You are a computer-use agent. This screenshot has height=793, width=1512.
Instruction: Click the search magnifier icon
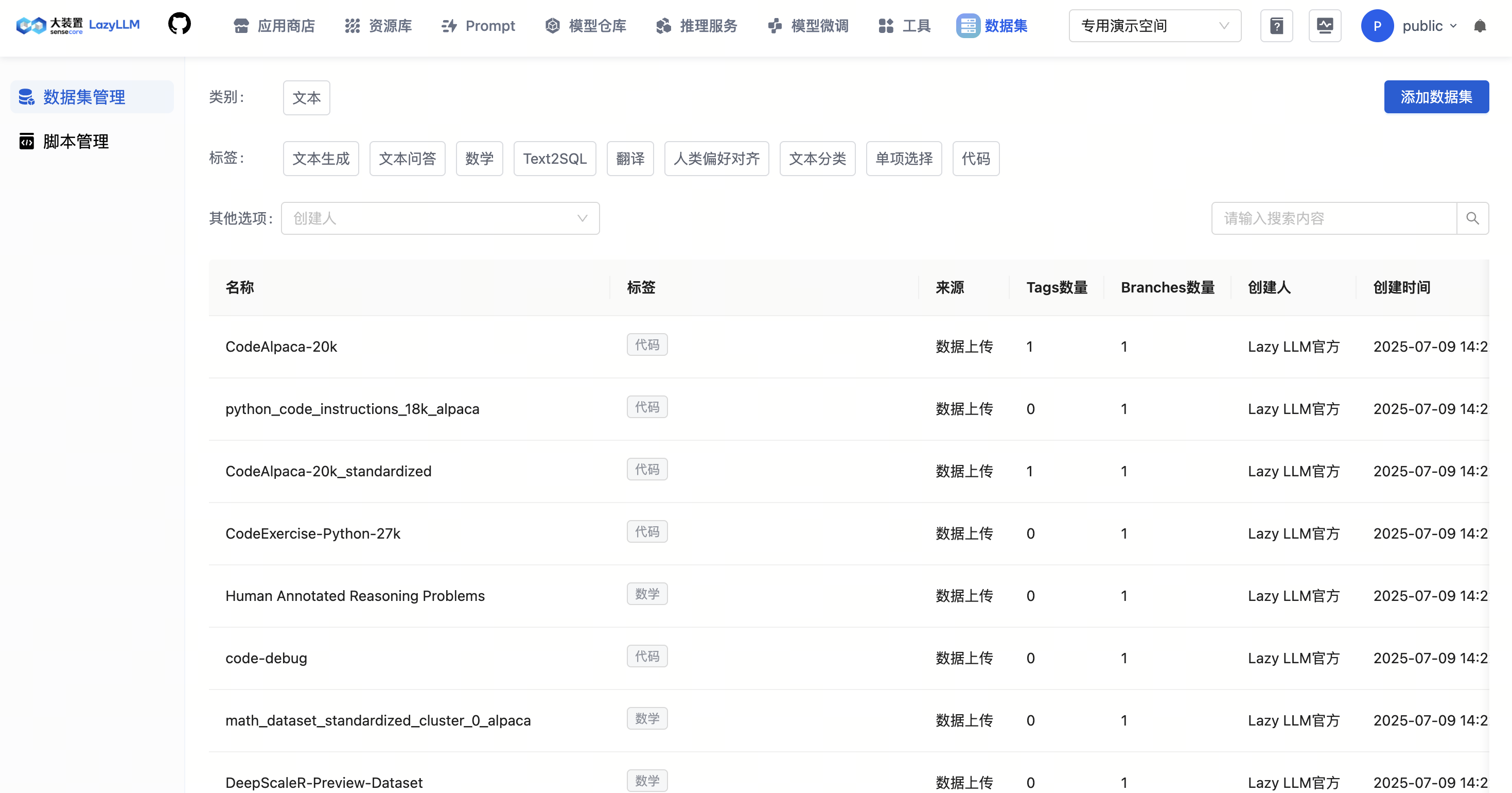coord(1472,218)
